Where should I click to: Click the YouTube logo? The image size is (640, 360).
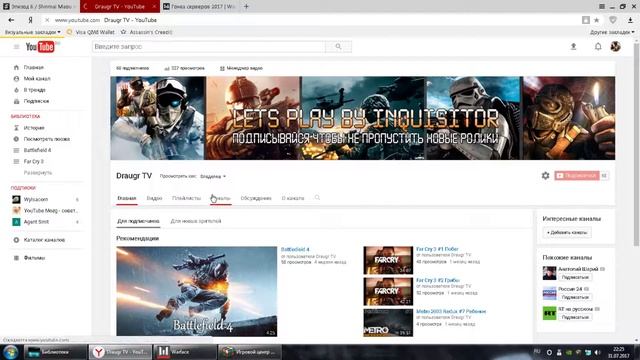pos(40,47)
